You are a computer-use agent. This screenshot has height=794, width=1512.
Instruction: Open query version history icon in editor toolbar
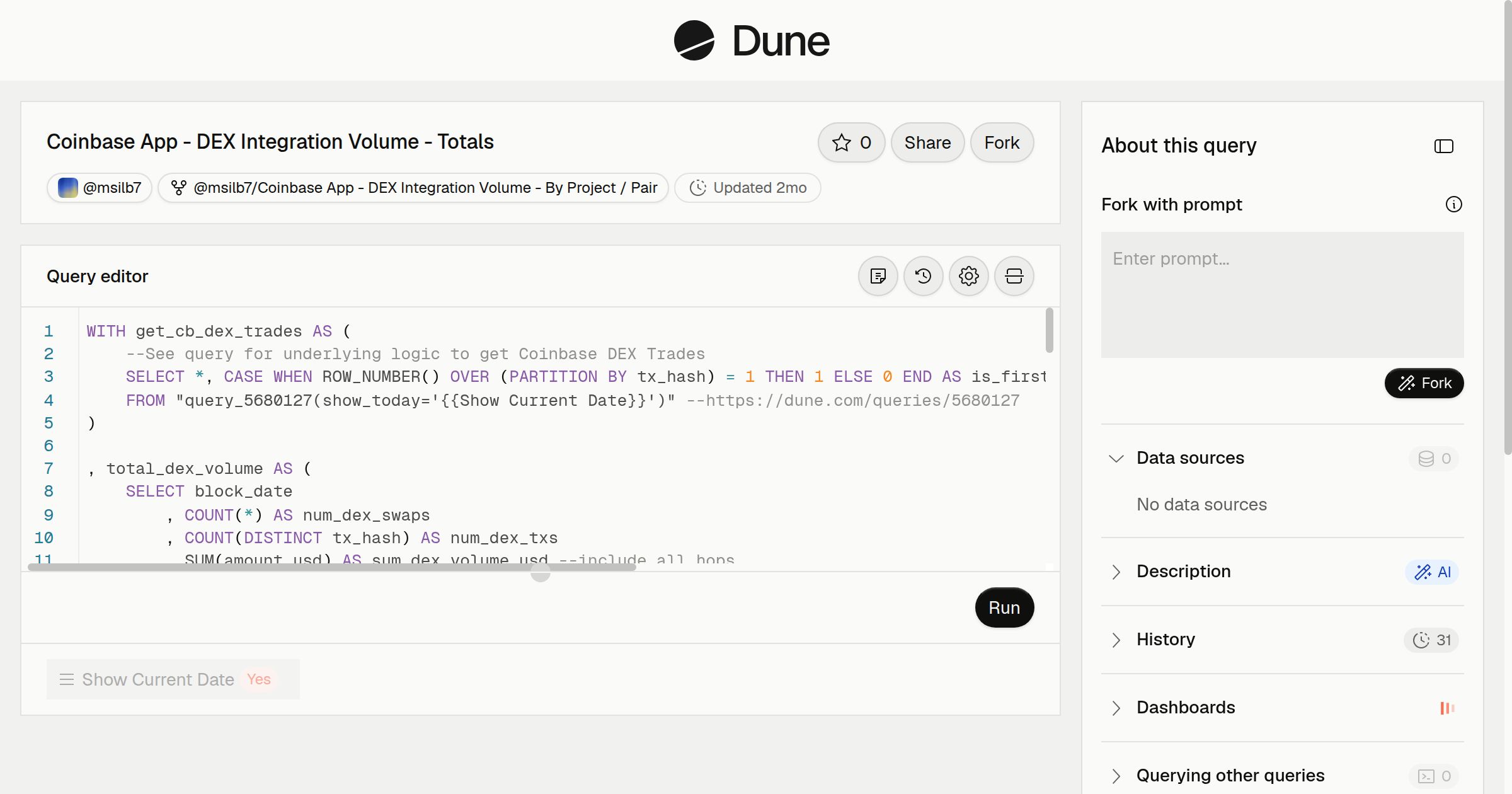click(924, 276)
